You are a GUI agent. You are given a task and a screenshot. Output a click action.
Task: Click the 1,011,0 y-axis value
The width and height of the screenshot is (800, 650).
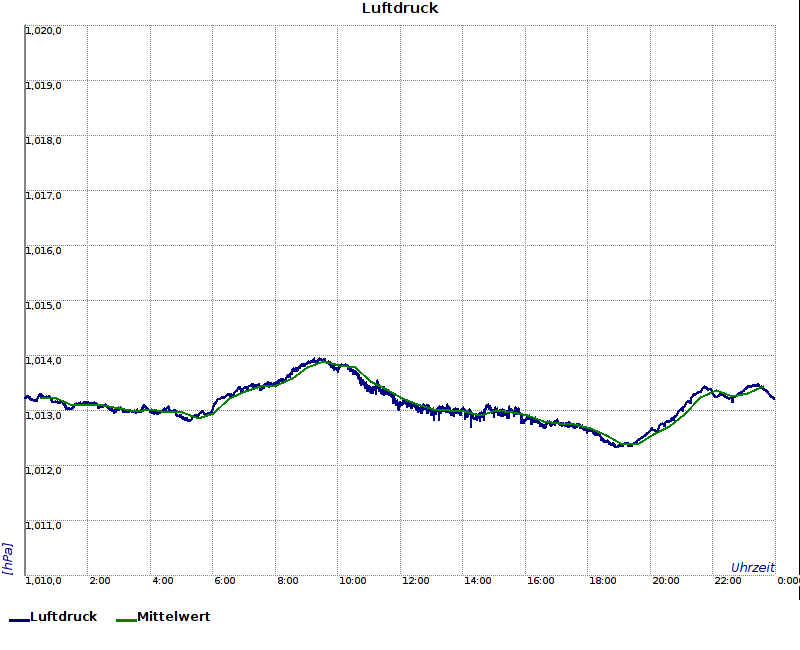pos(43,526)
